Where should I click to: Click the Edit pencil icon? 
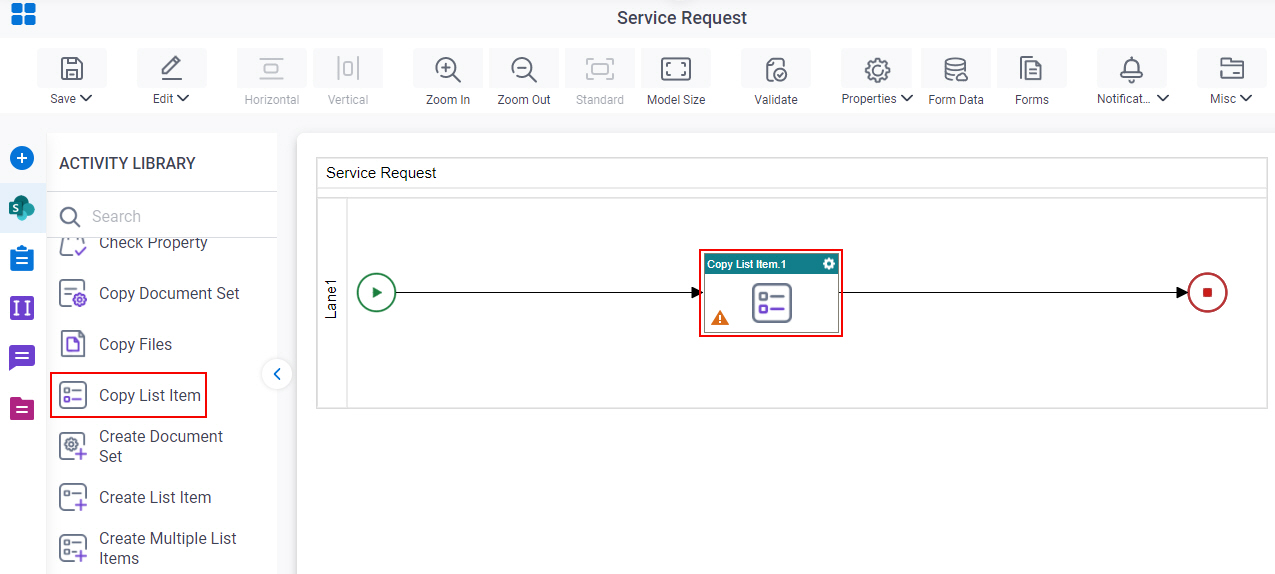tap(172, 68)
